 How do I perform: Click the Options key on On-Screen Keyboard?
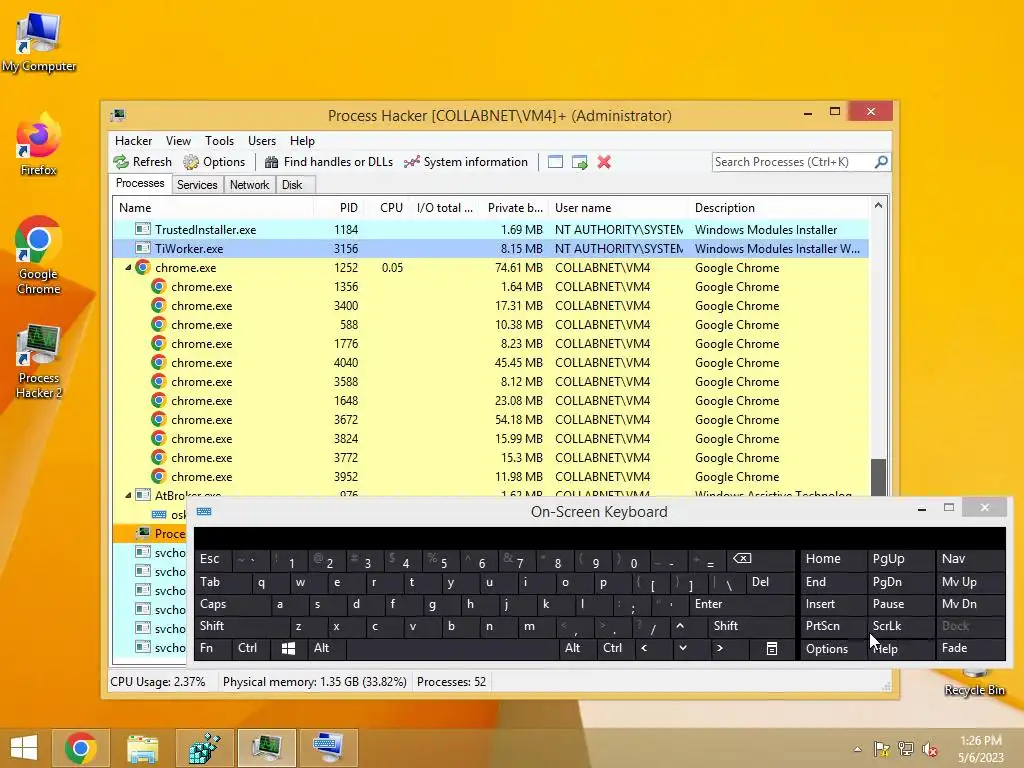(x=833, y=648)
